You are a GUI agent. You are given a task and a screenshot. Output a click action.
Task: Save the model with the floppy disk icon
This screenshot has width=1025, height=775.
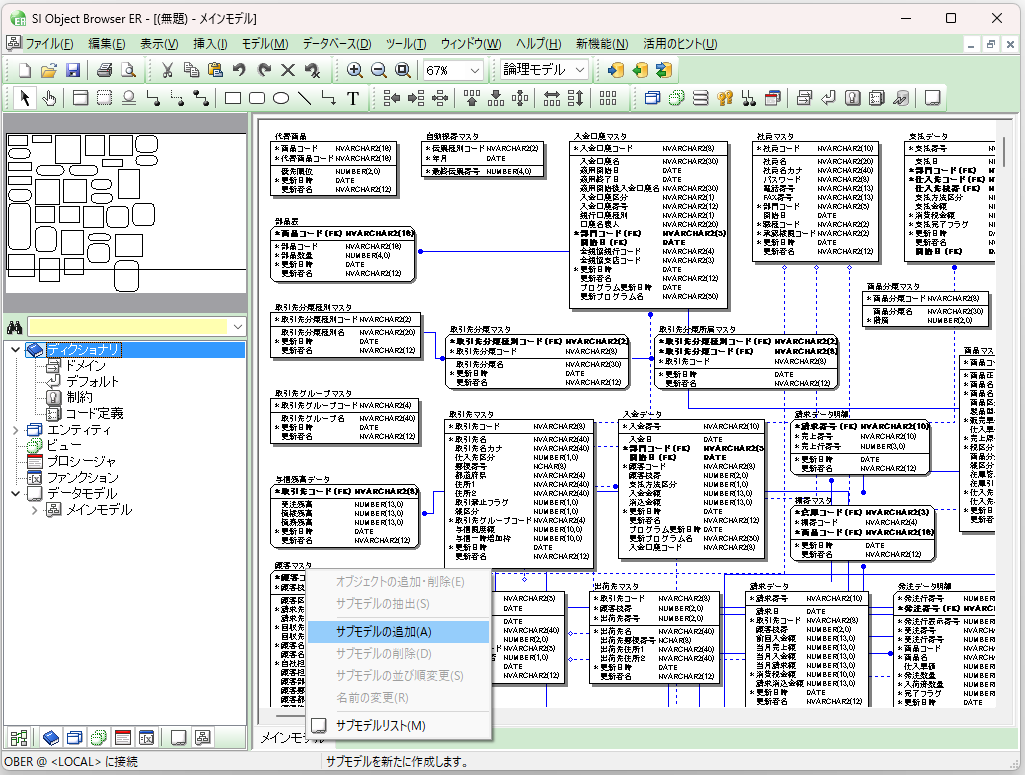[x=73, y=70]
